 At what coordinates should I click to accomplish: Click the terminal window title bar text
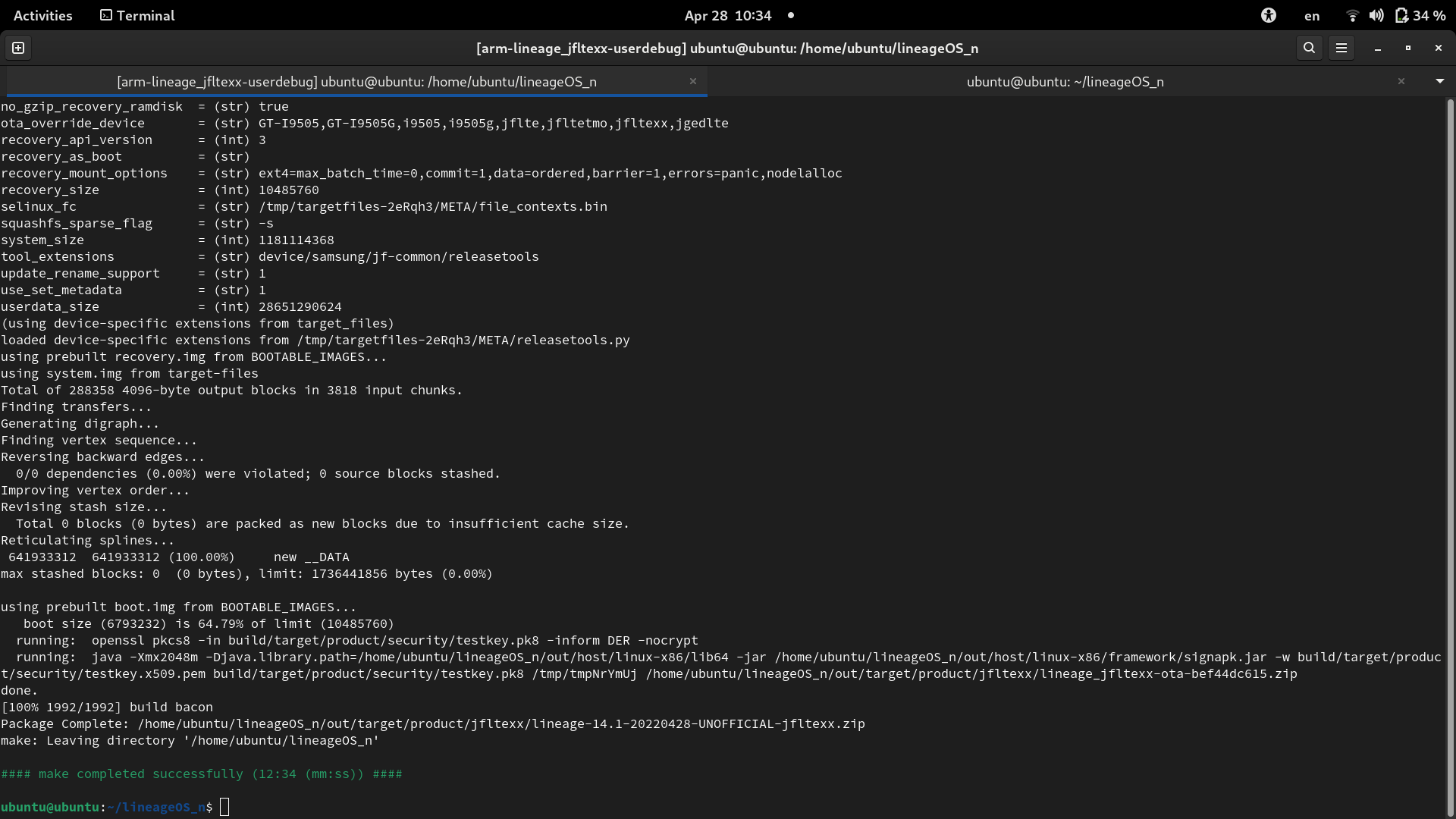[x=727, y=48]
